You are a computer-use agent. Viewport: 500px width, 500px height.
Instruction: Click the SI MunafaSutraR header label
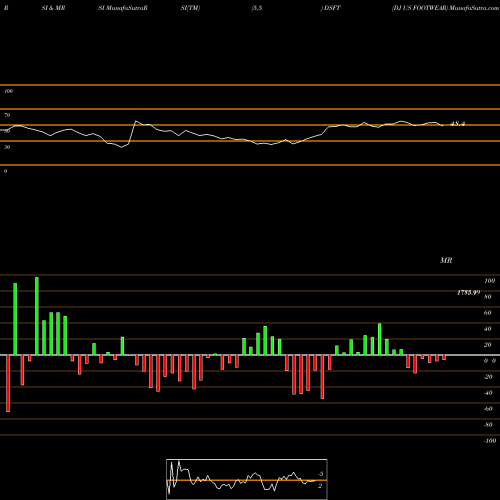tap(123, 8)
